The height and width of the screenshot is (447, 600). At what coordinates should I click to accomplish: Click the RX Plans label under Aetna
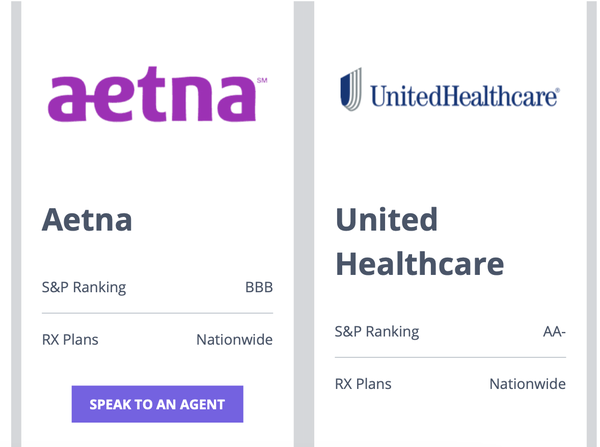70,339
